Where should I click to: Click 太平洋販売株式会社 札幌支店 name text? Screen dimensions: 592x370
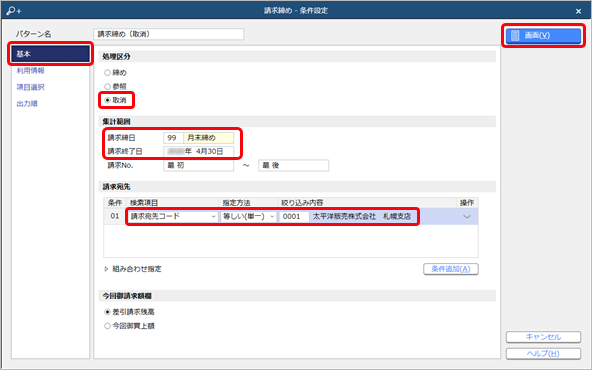362,216
